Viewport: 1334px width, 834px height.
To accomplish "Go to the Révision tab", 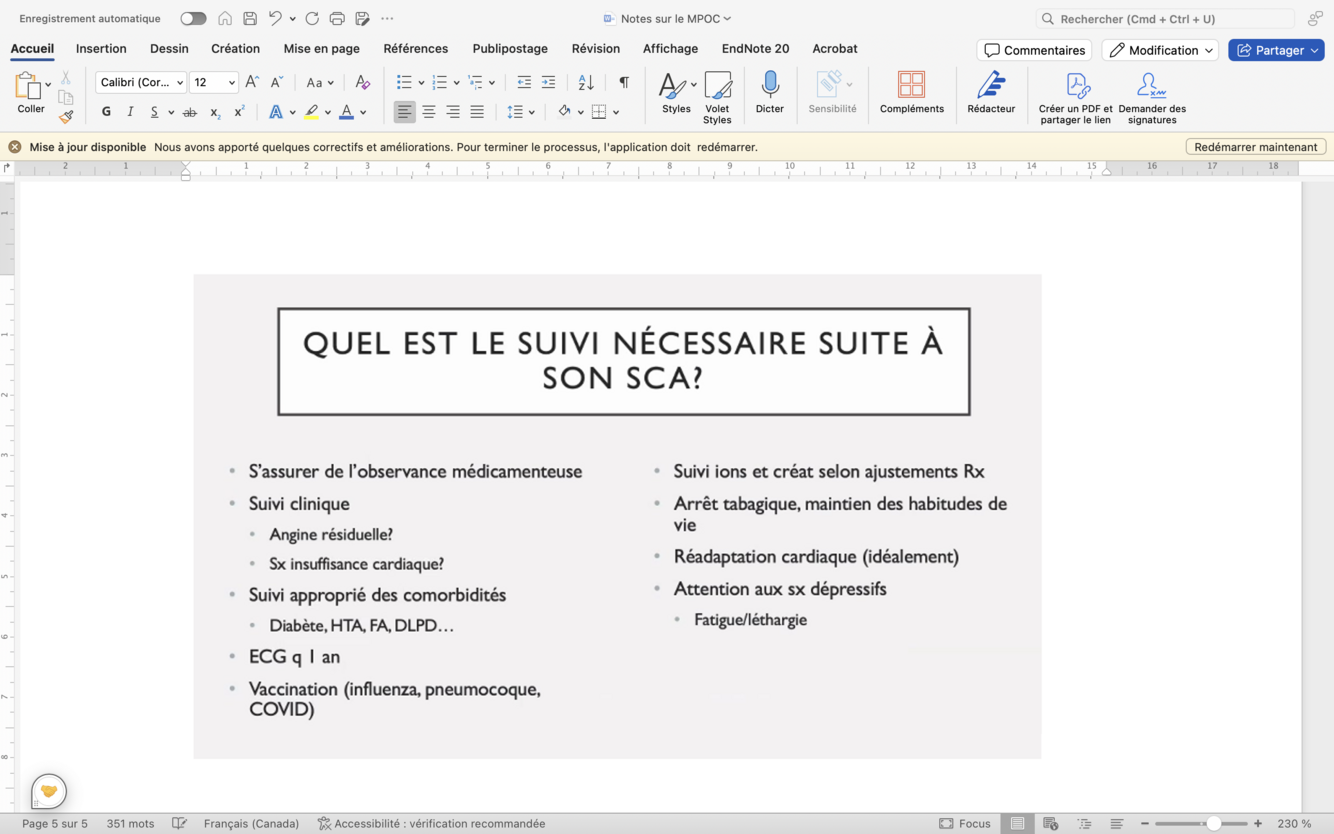I will (595, 48).
